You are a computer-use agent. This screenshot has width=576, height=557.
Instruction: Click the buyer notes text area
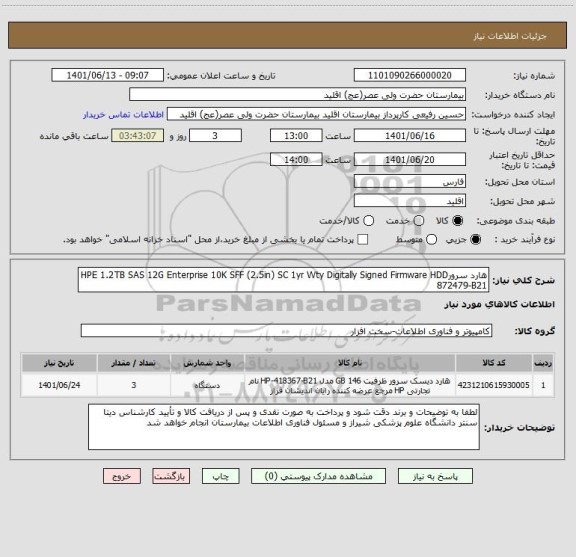pyautogui.click(x=284, y=427)
